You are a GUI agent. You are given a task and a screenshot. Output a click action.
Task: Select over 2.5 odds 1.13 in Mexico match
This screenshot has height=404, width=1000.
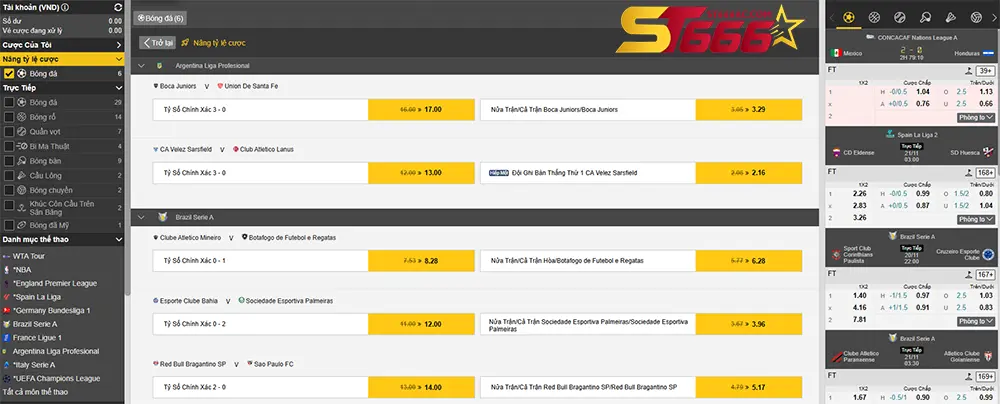click(985, 92)
